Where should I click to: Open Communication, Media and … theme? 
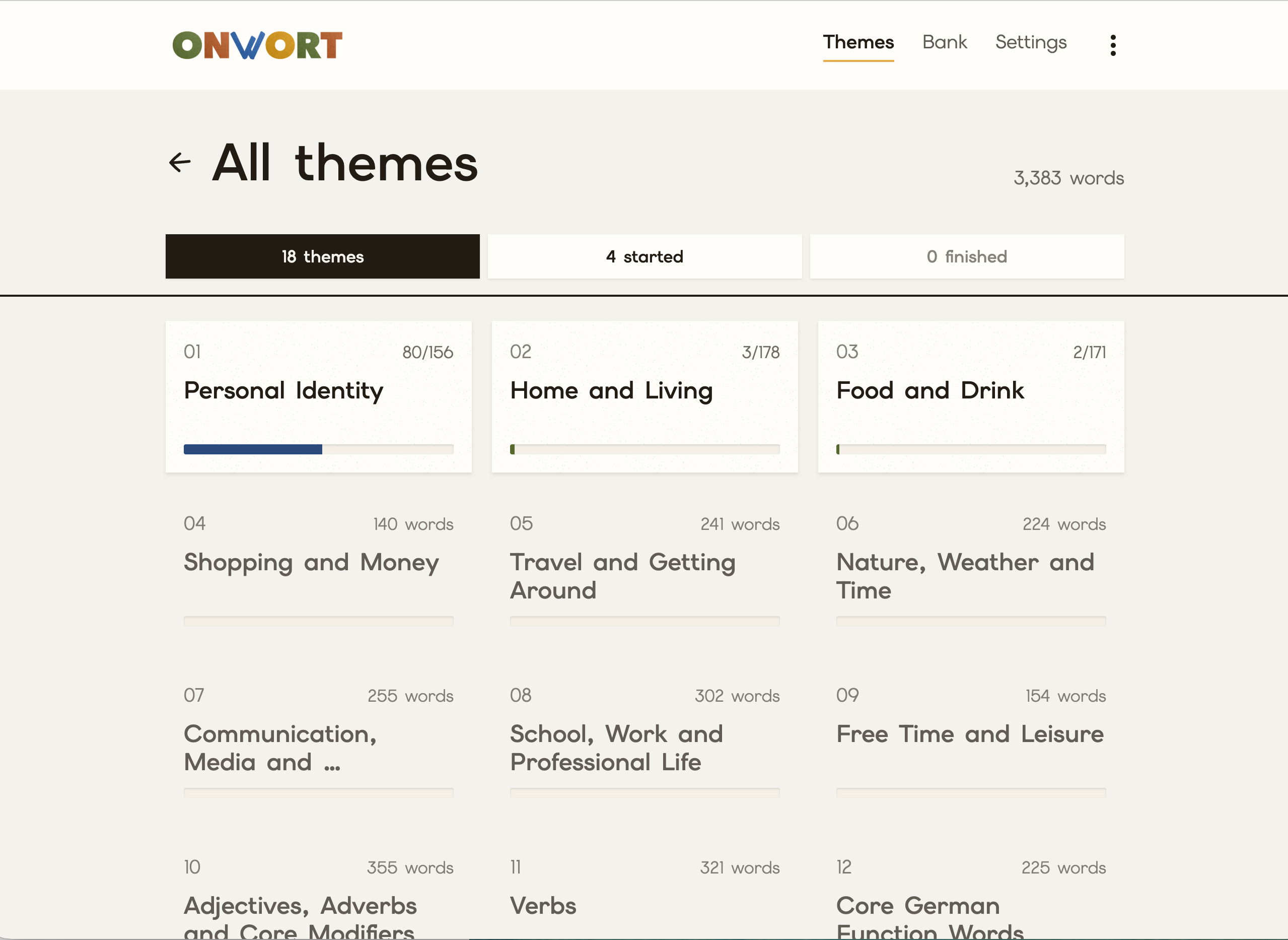(x=318, y=741)
